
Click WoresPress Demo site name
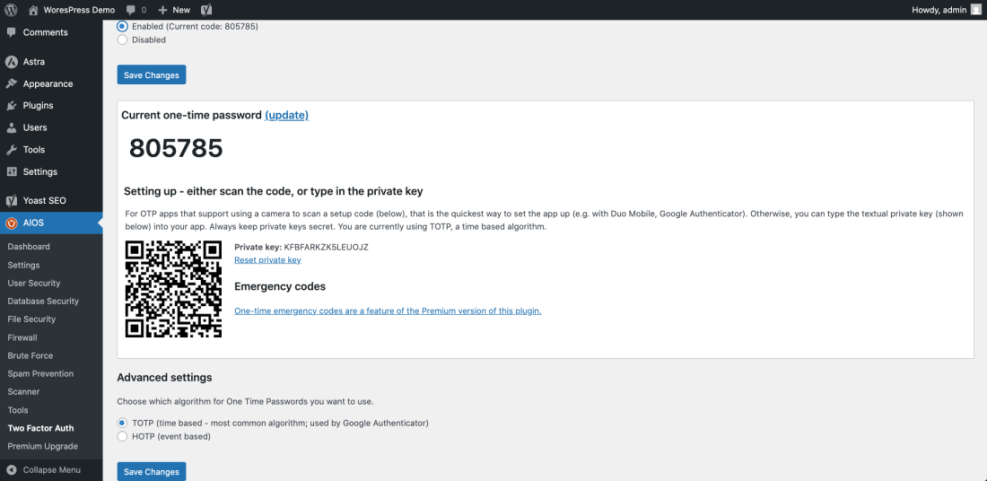[79, 10]
